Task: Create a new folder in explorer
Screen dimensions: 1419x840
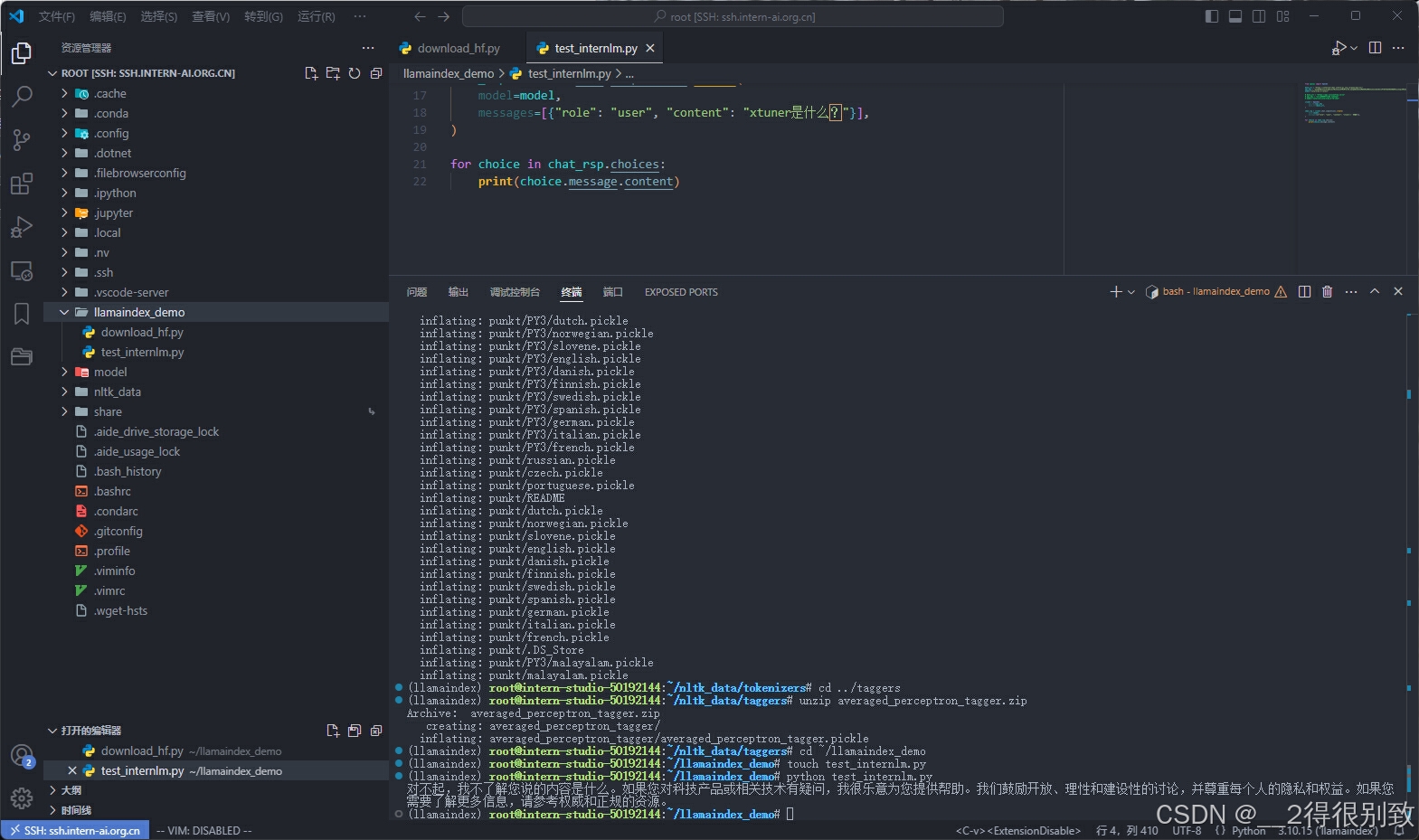Action: click(x=333, y=73)
